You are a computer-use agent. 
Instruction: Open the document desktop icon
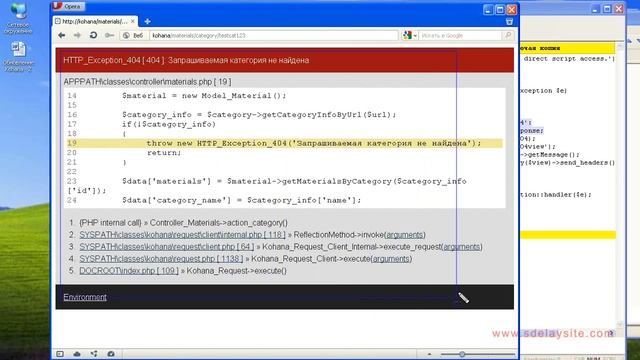click(x=18, y=57)
